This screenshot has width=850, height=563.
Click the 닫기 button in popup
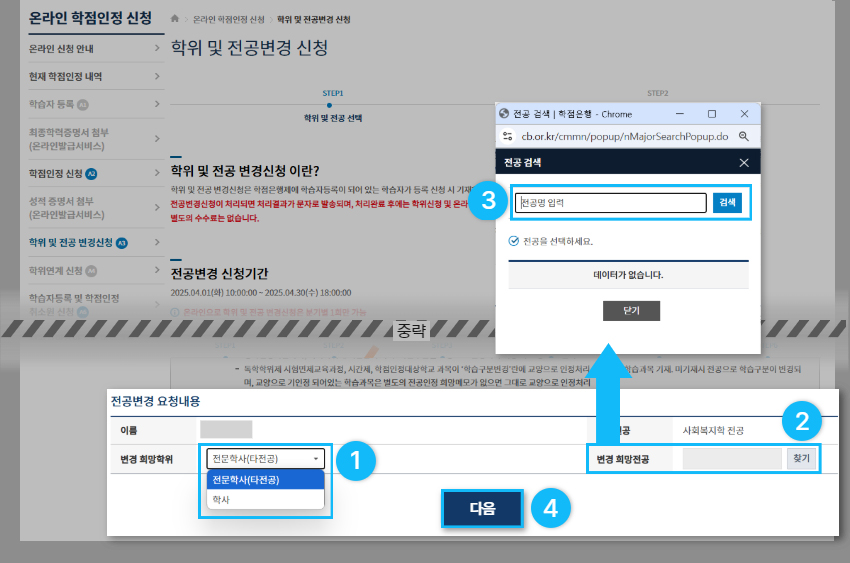[631, 310]
